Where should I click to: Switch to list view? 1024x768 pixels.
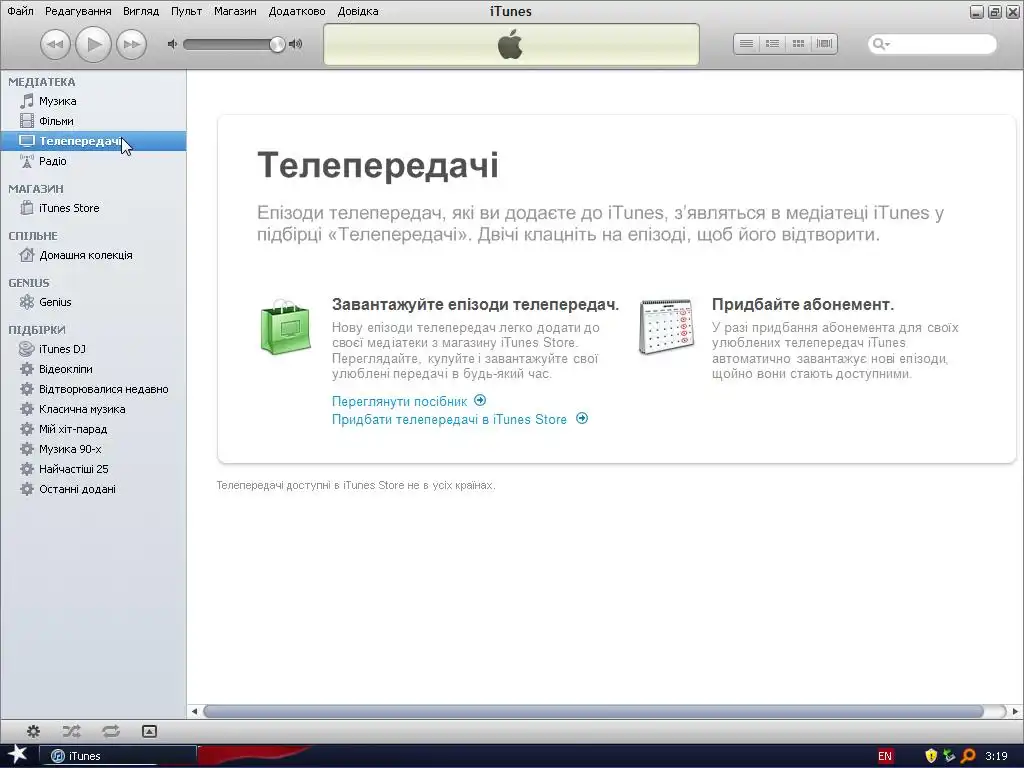746,44
